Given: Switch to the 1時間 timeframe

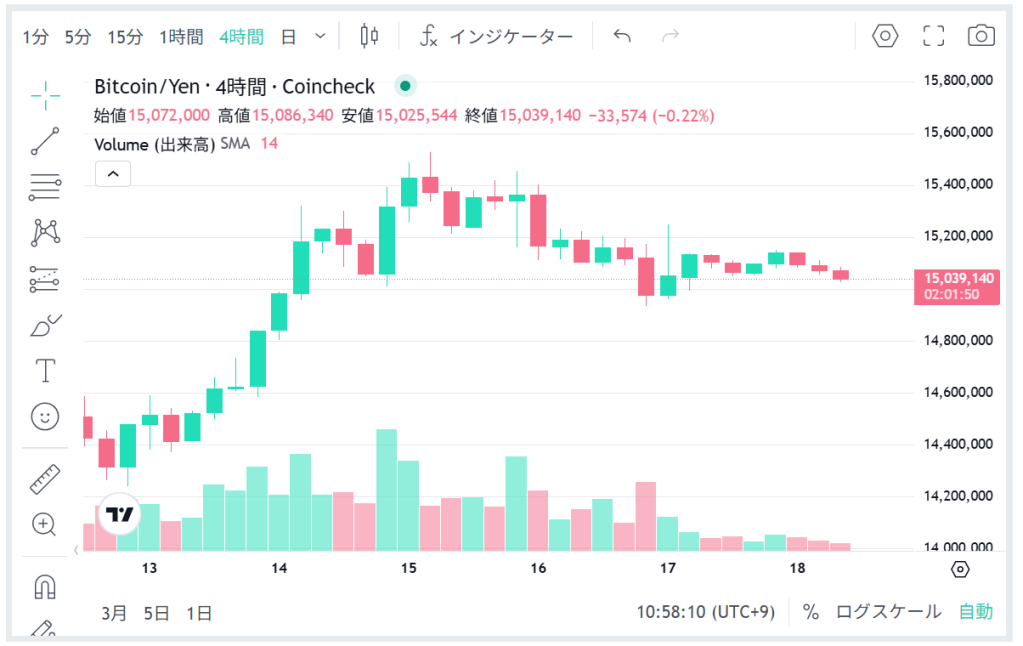Looking at the screenshot, I should 181,37.
